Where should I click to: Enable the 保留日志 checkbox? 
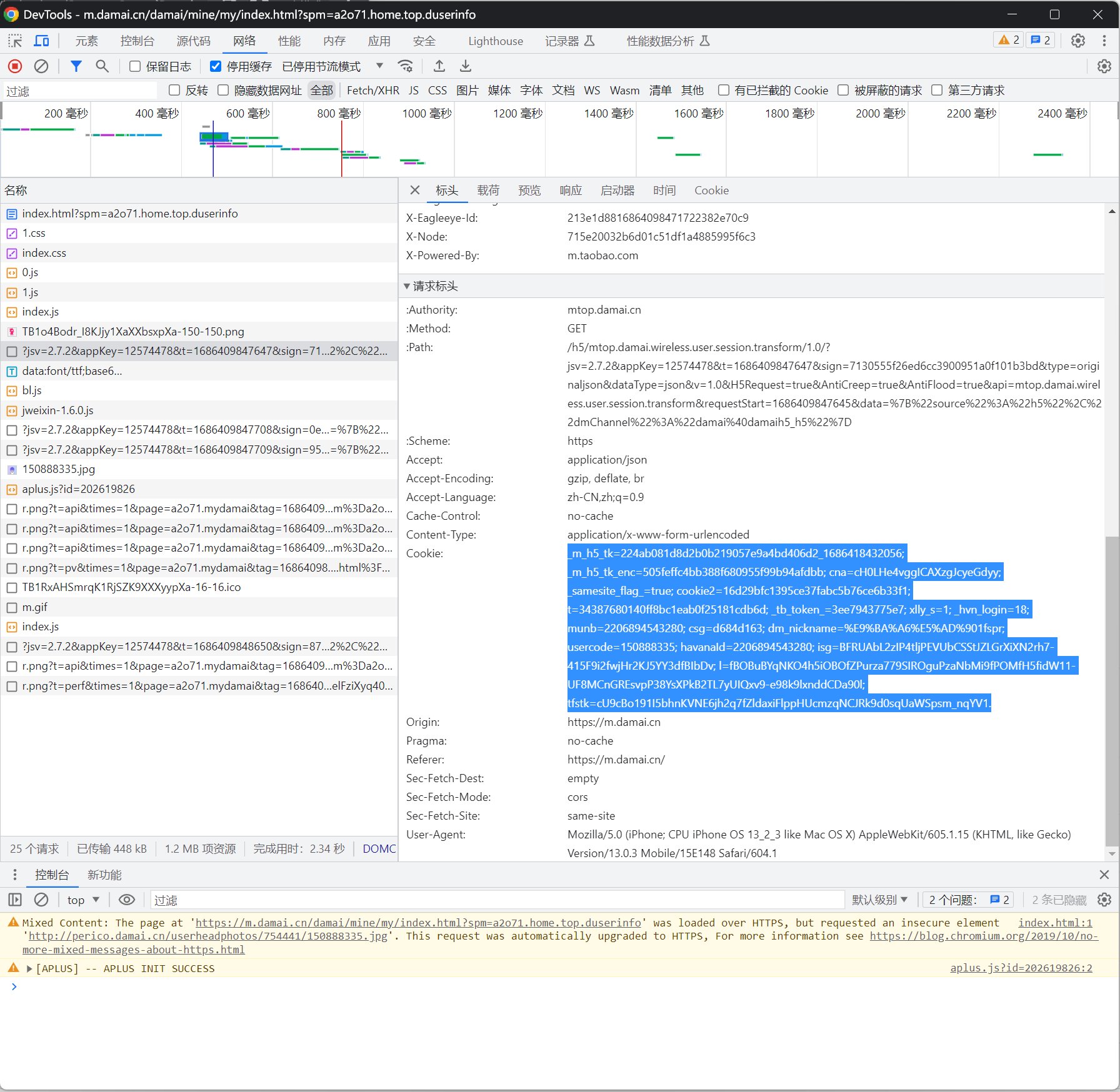[134, 66]
